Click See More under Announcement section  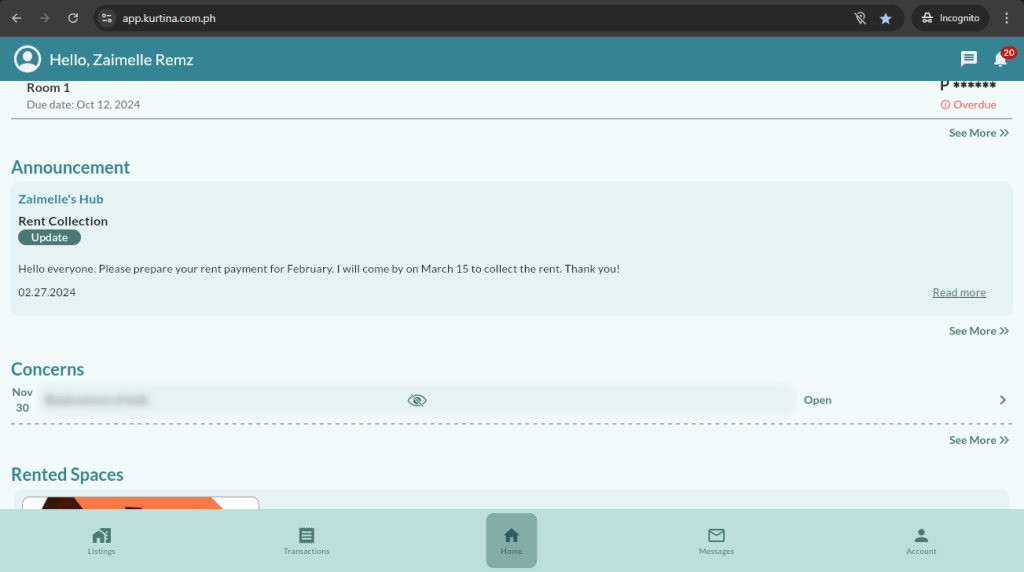[978, 331]
